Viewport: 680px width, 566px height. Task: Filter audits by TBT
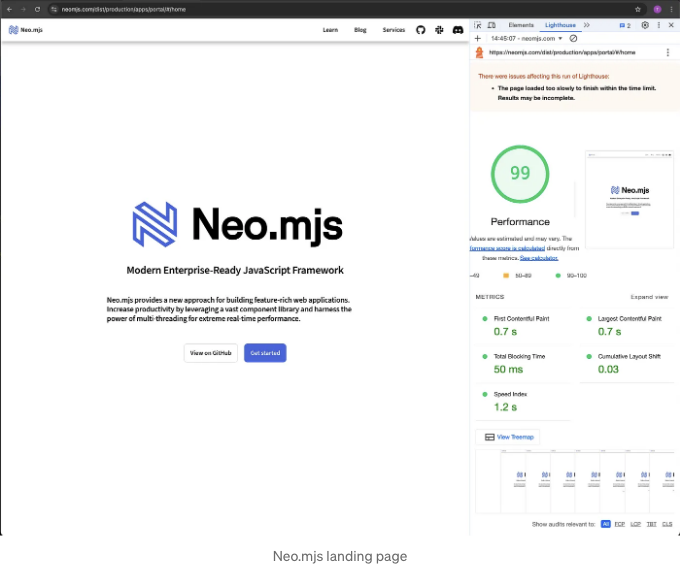pos(651,524)
